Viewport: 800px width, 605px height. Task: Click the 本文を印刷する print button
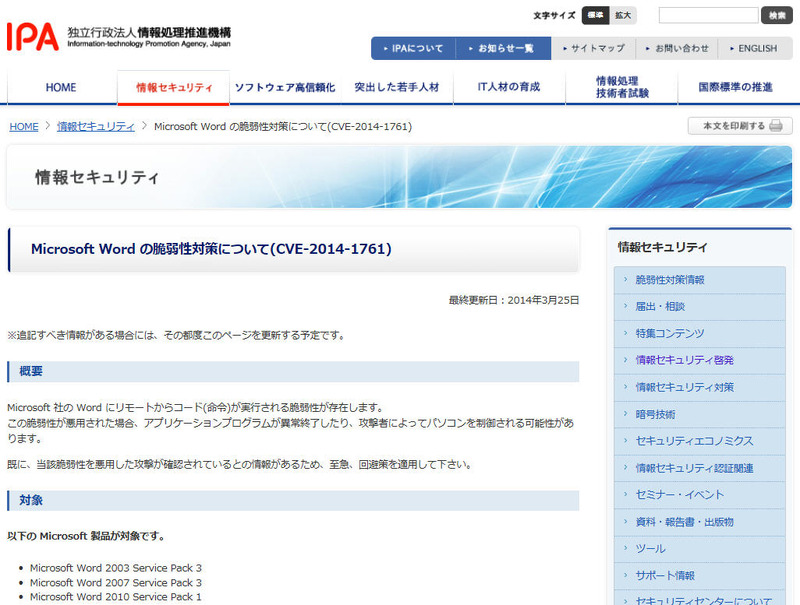740,126
